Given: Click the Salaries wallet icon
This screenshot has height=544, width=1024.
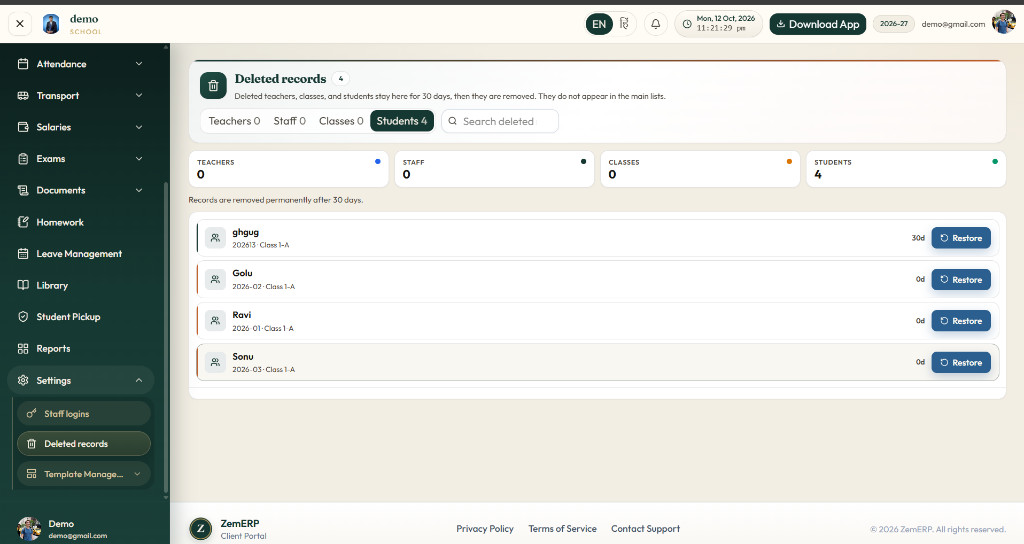Looking at the screenshot, I should pyautogui.click(x=23, y=127).
